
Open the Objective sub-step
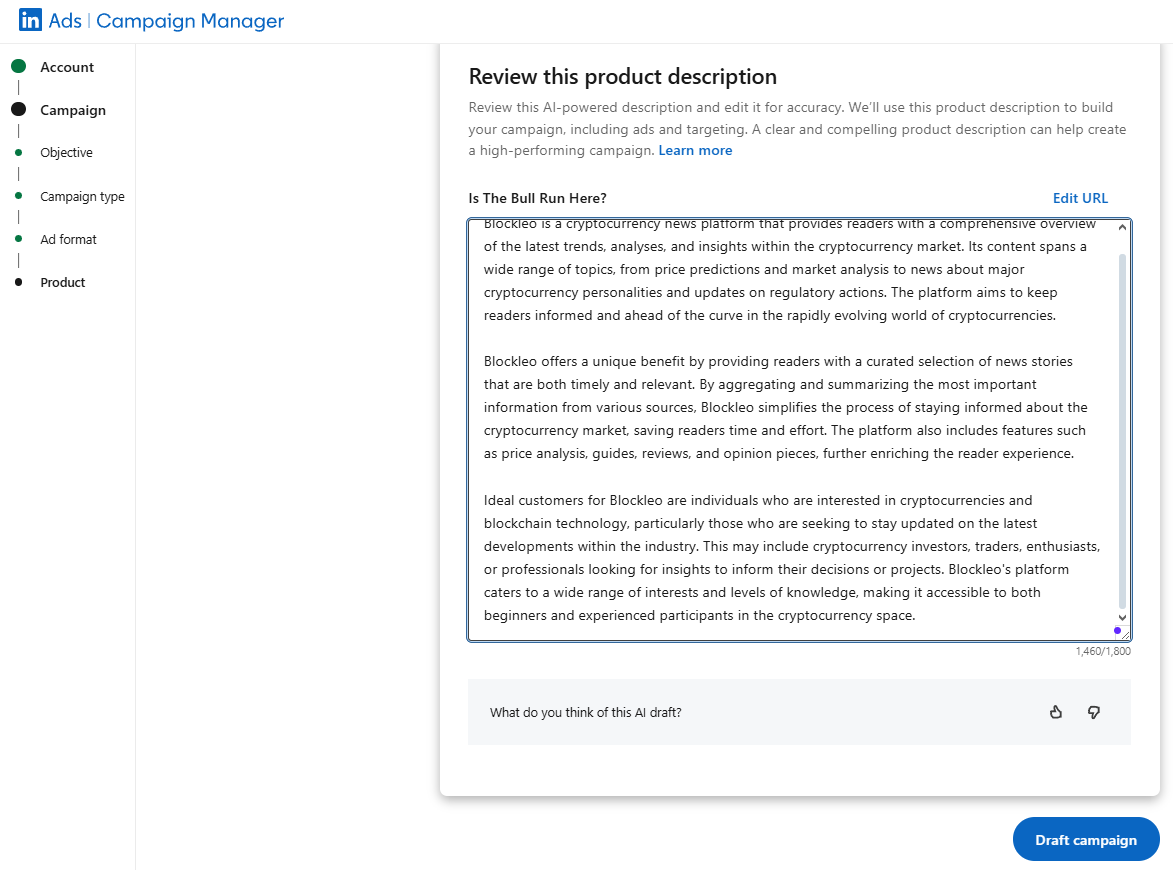(x=67, y=153)
